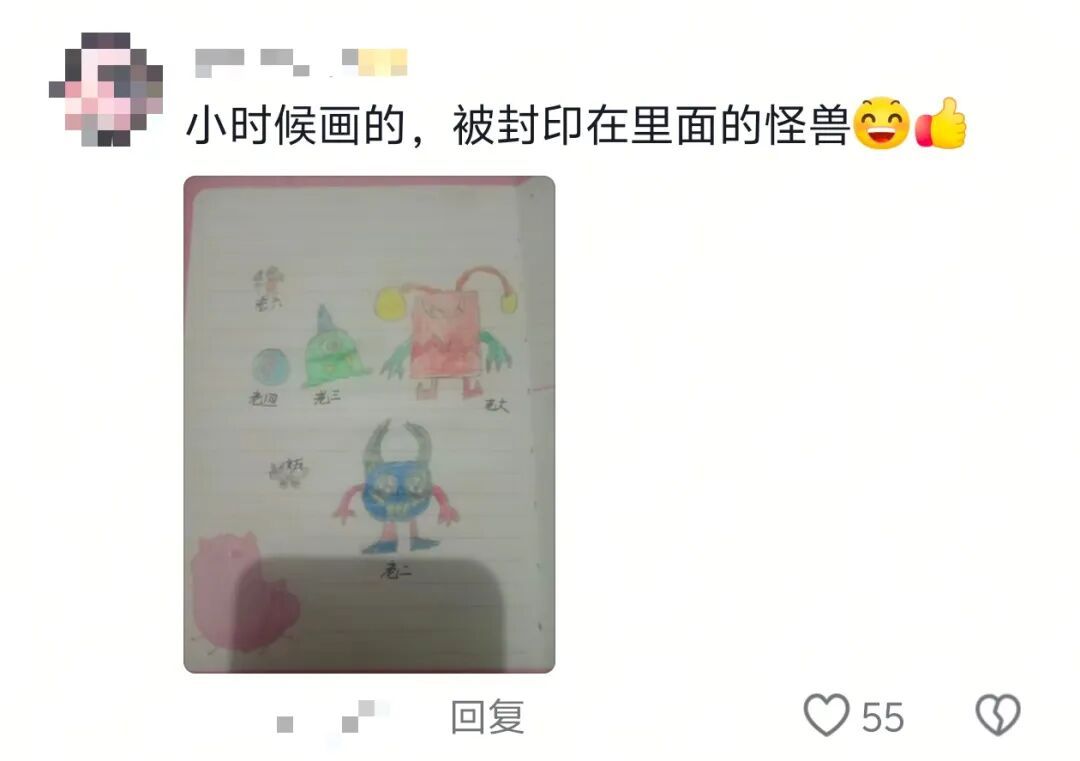1080x761 pixels.
Task: Tap the blue horned monster drawing
Action: [x=396, y=488]
